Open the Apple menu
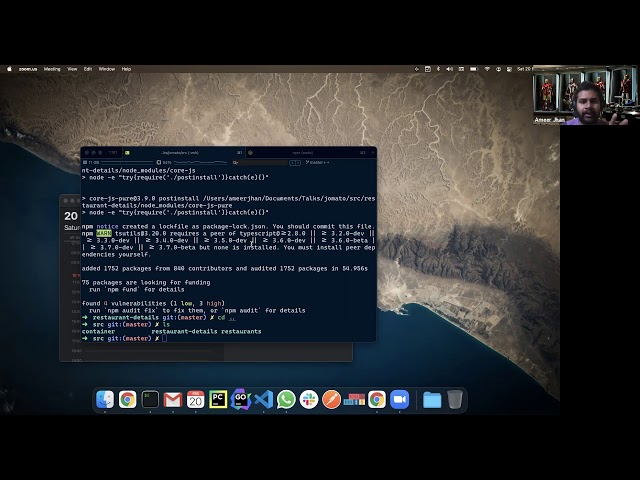 9,69
